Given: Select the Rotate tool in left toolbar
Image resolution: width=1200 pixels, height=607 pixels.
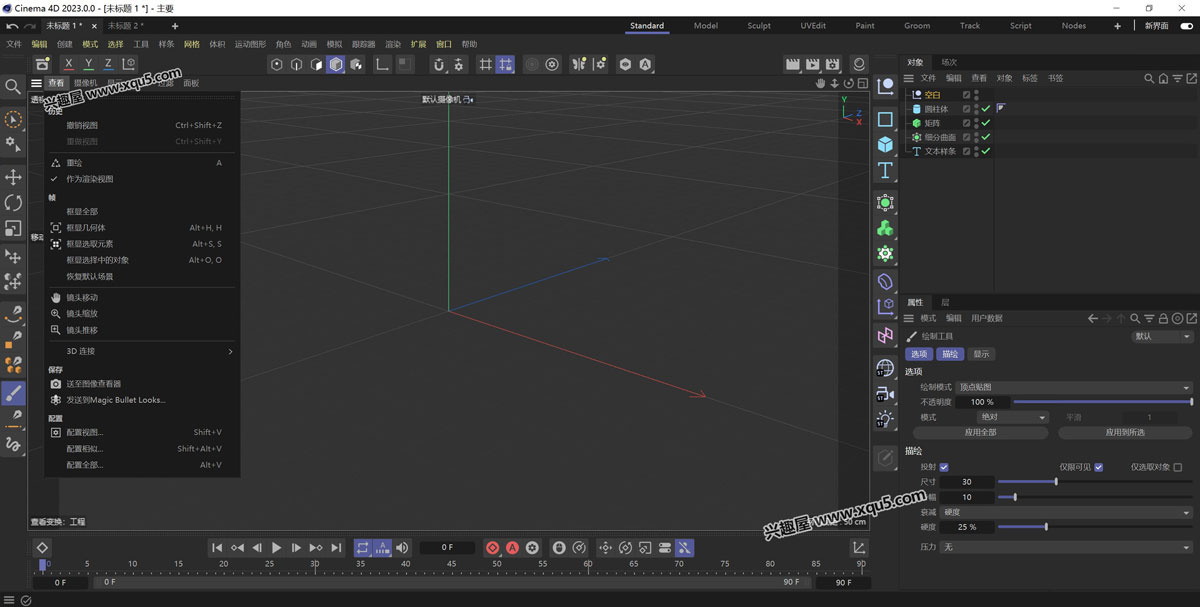Looking at the screenshot, I should point(13,203).
